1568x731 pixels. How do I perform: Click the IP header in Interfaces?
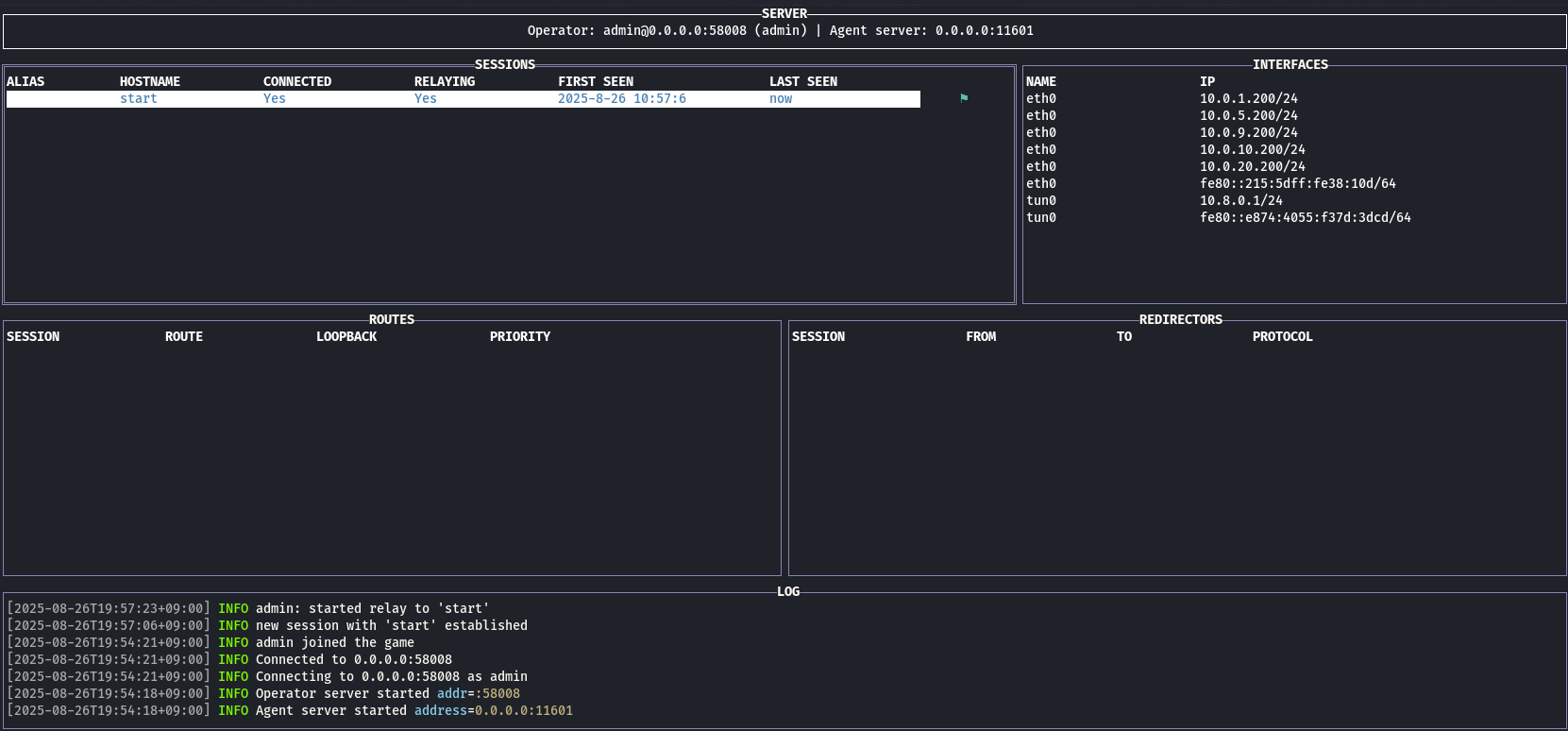point(1207,82)
